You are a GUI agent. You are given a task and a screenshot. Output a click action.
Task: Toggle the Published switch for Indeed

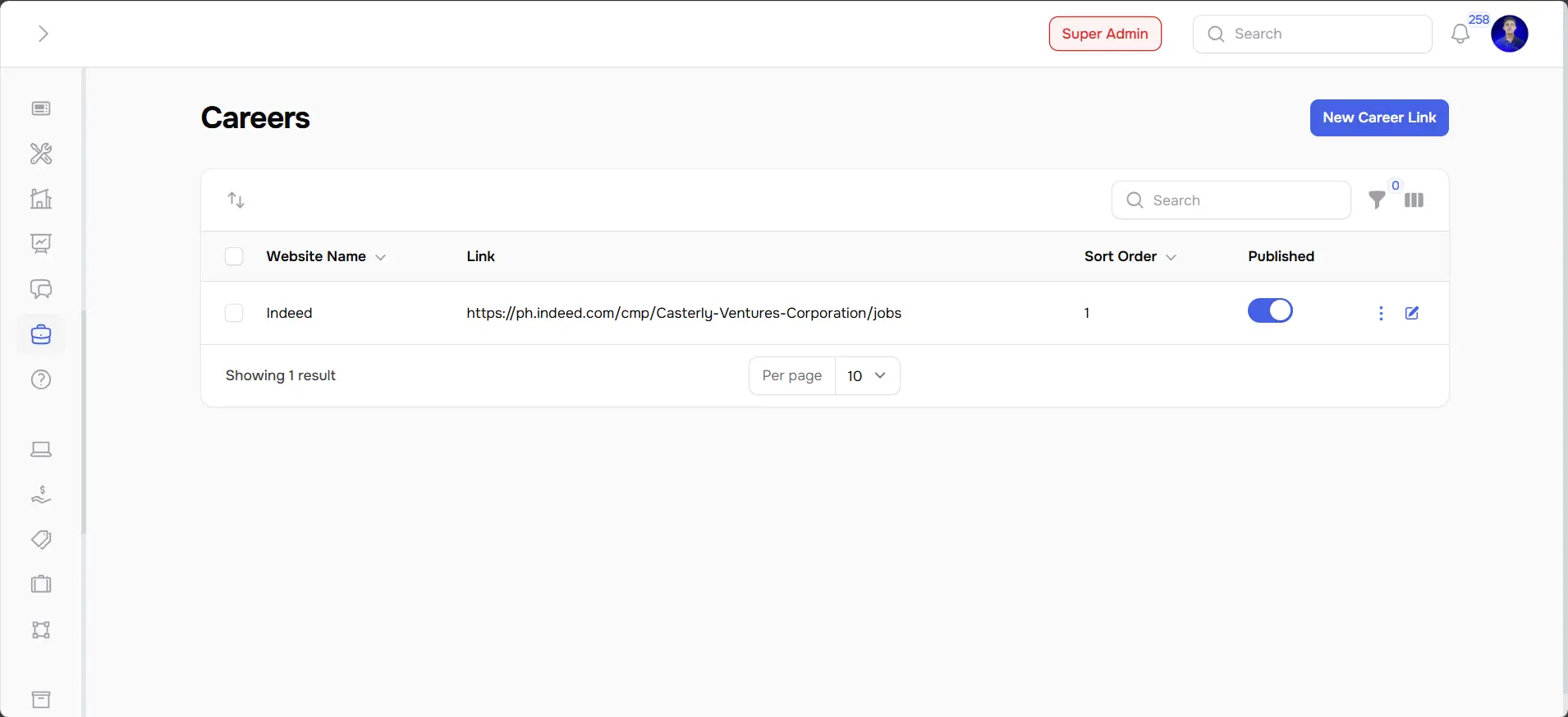(x=1269, y=310)
